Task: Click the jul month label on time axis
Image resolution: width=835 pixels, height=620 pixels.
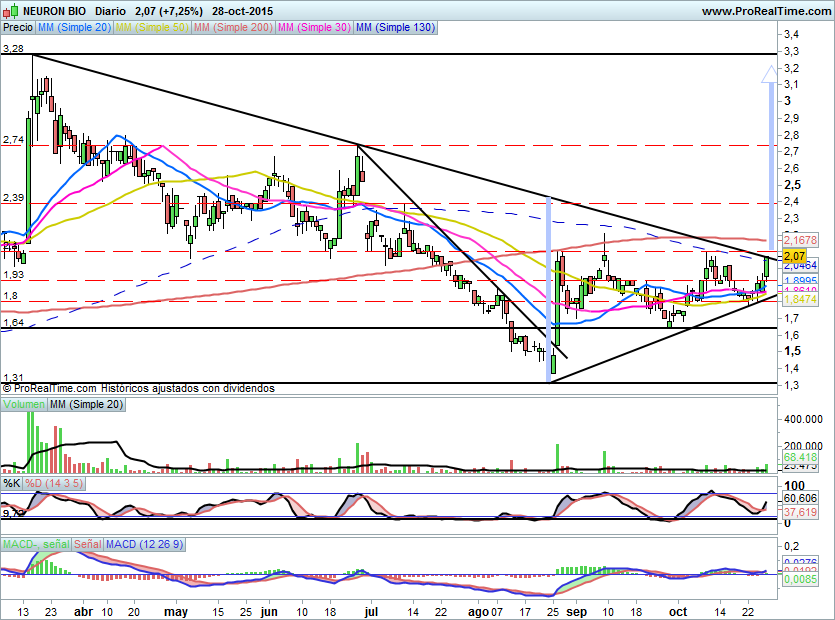Action: click(371, 612)
